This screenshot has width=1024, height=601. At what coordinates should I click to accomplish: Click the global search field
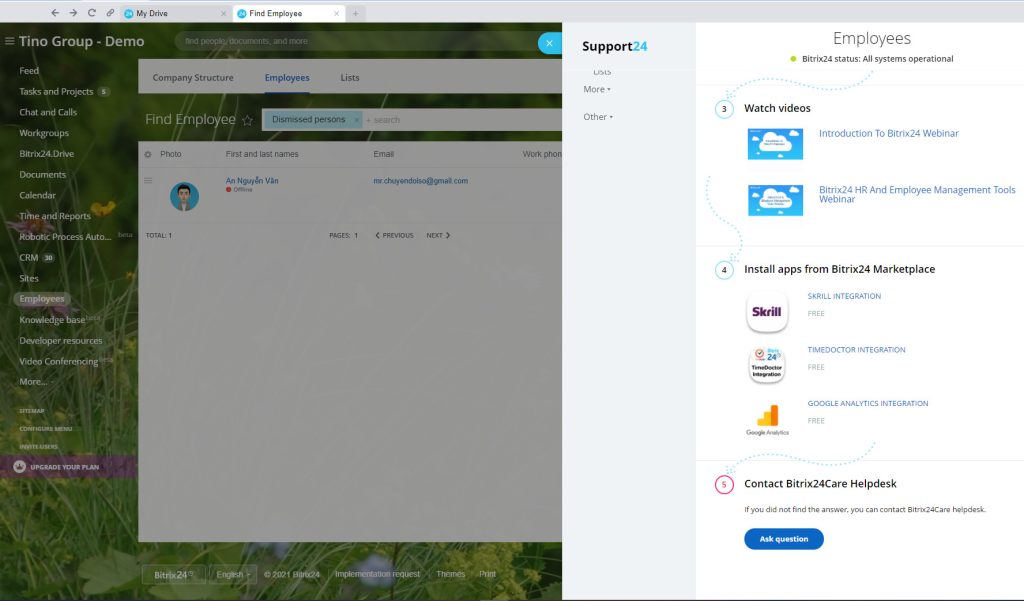pos(356,41)
